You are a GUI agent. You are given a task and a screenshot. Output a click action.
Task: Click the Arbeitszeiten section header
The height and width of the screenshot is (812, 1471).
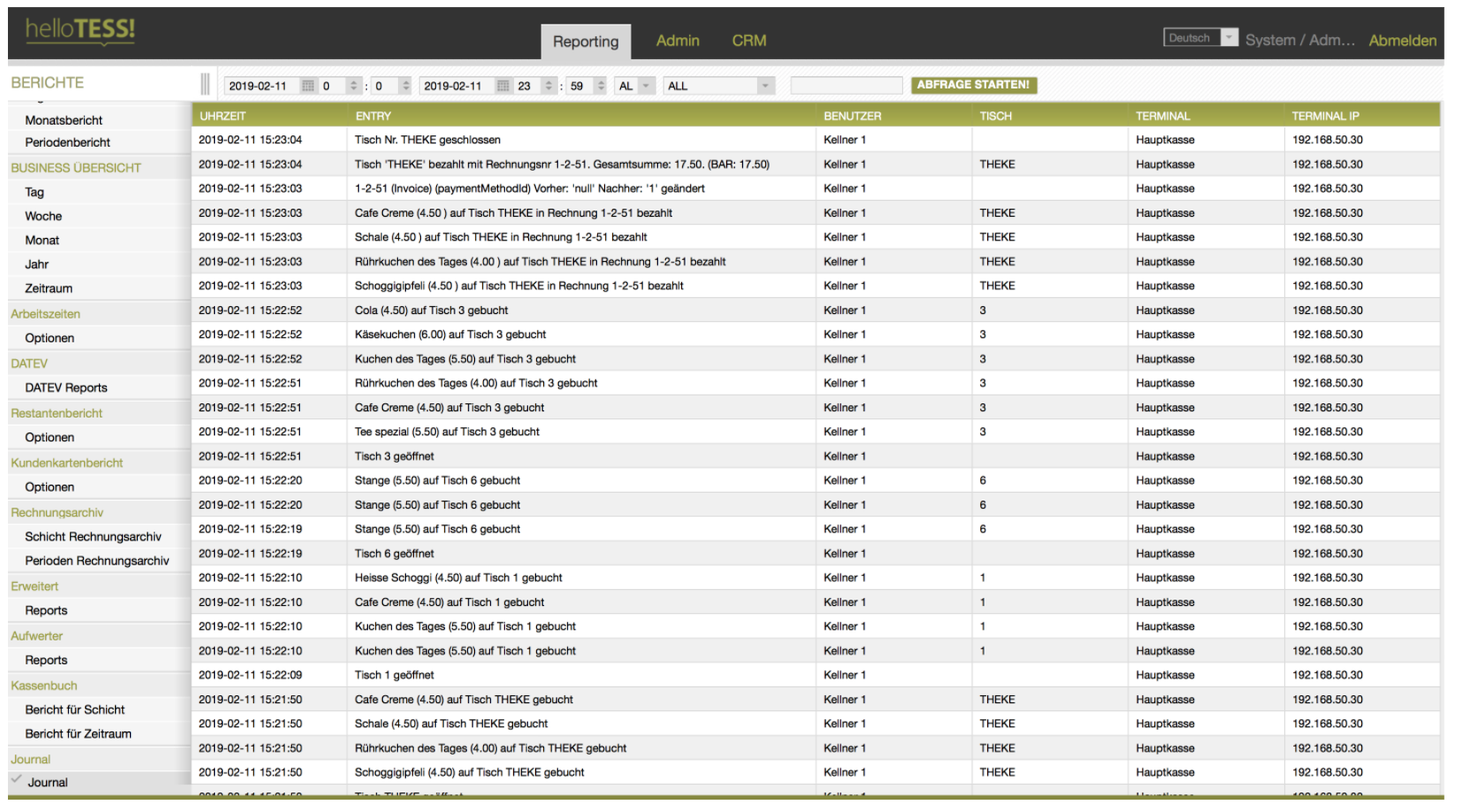pyautogui.click(x=45, y=314)
